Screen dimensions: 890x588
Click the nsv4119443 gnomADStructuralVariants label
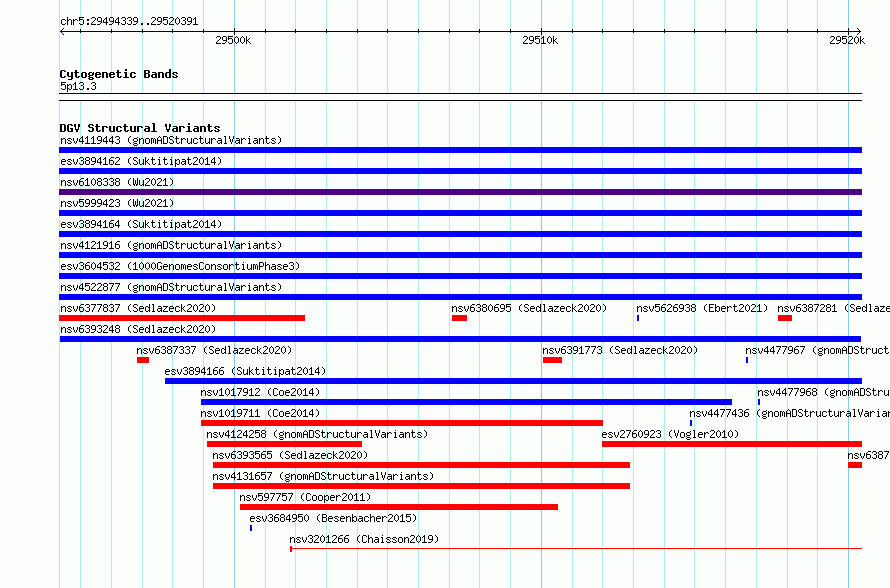pos(171,140)
